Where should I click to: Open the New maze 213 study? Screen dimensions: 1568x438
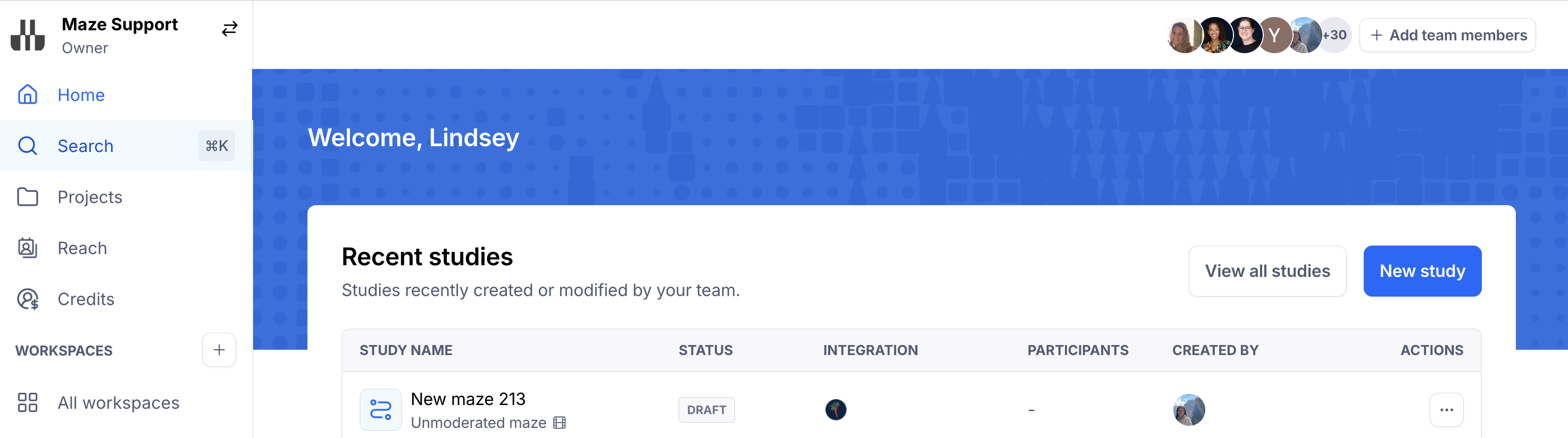468,399
